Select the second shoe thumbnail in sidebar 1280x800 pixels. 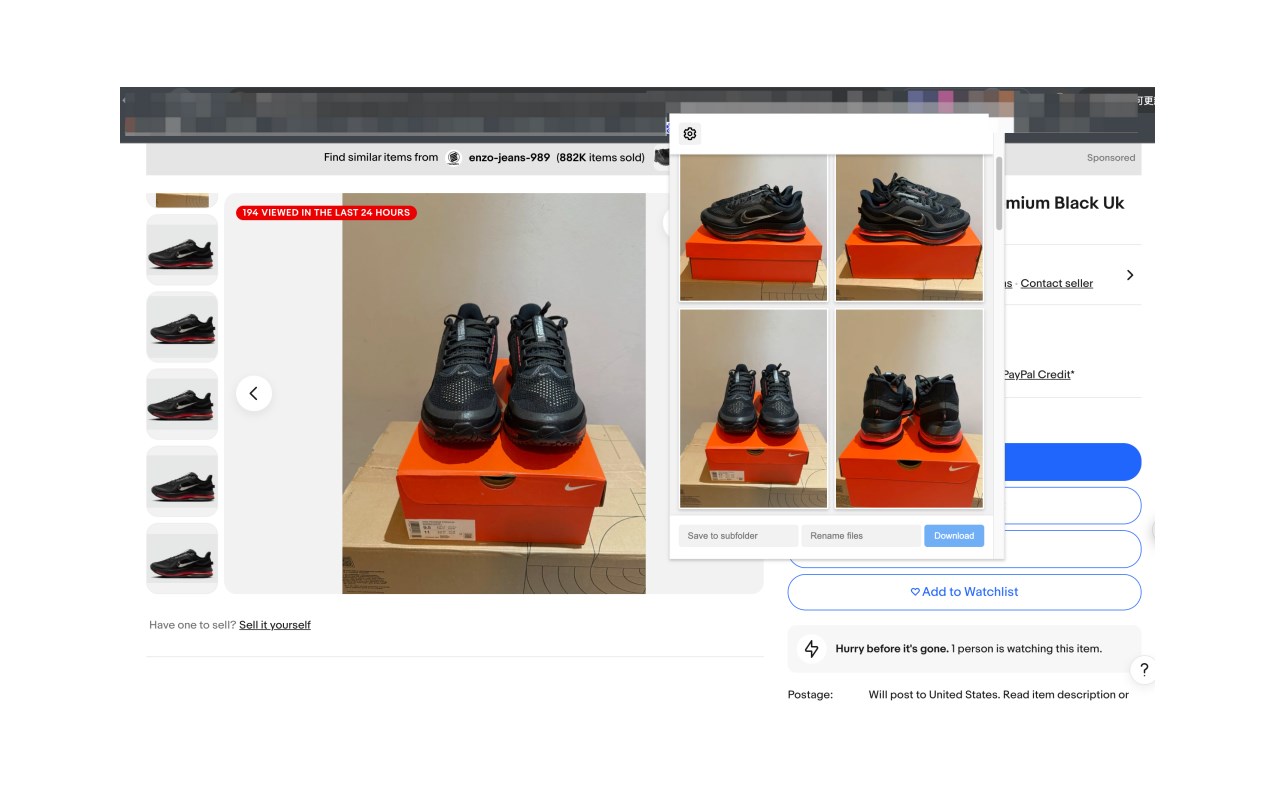tap(182, 327)
